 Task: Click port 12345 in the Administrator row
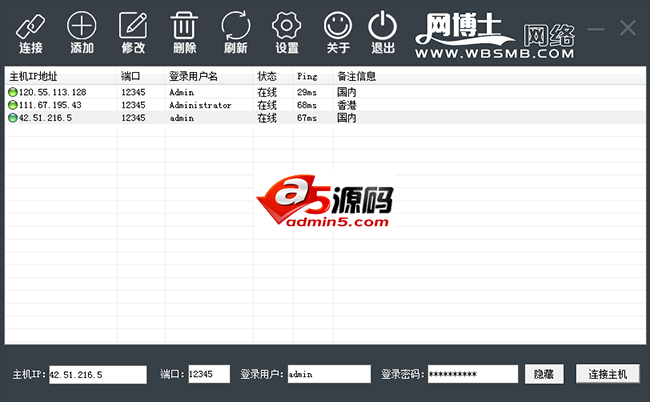pyautogui.click(x=133, y=105)
